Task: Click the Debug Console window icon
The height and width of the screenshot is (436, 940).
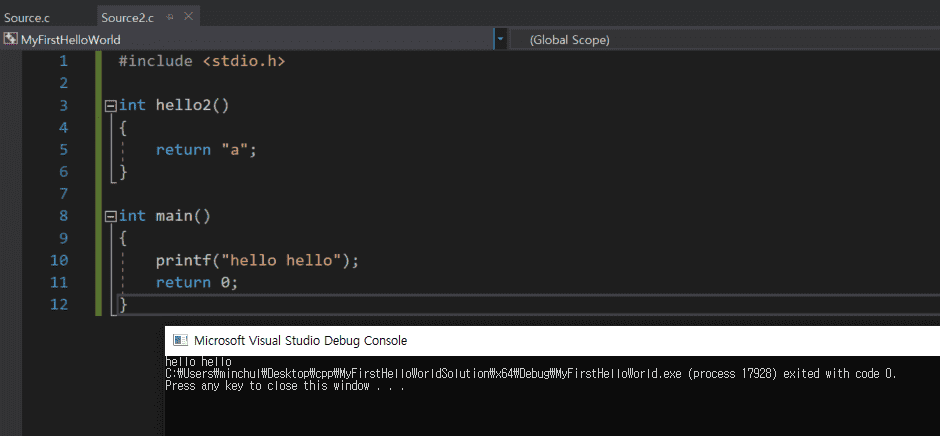Action: (x=180, y=341)
